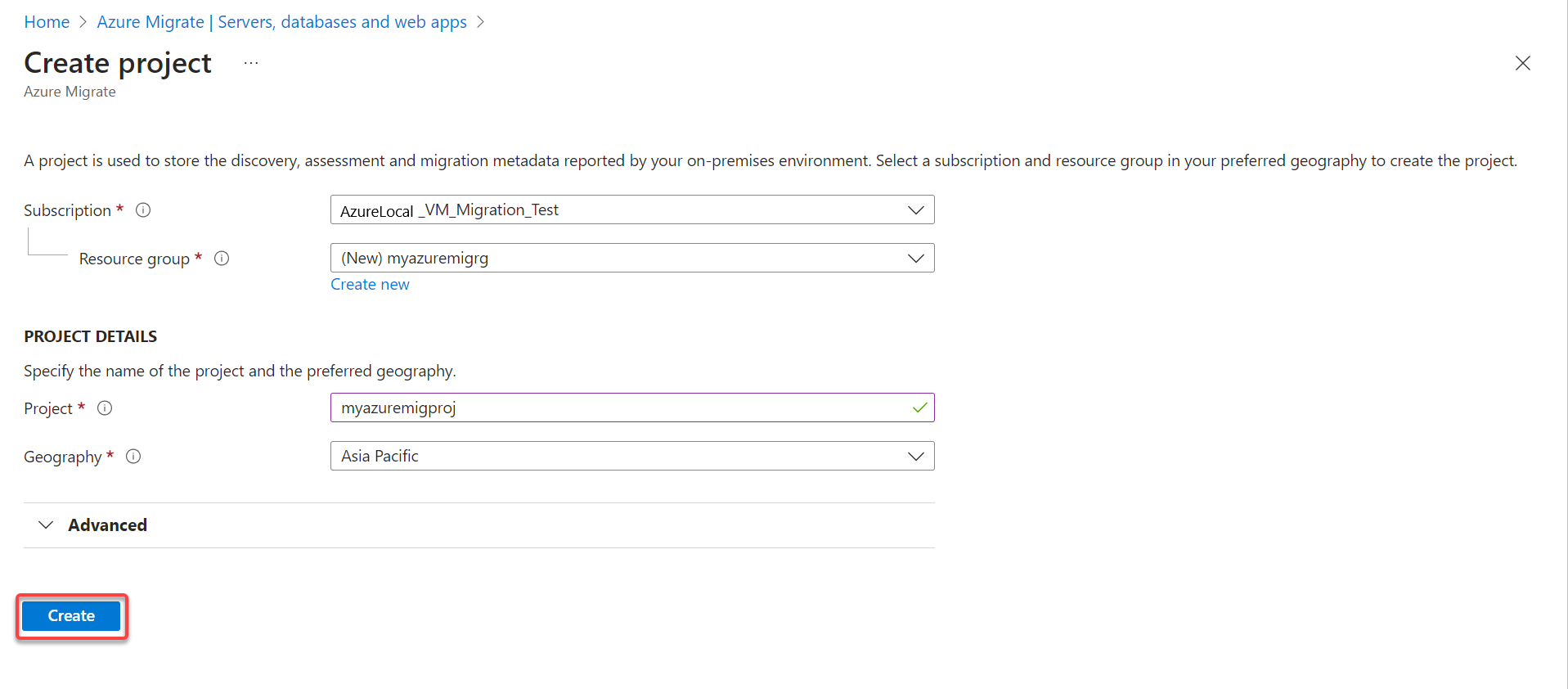The width and height of the screenshot is (1568, 689).
Task: Open the Resource group dropdown
Action: tap(631, 259)
